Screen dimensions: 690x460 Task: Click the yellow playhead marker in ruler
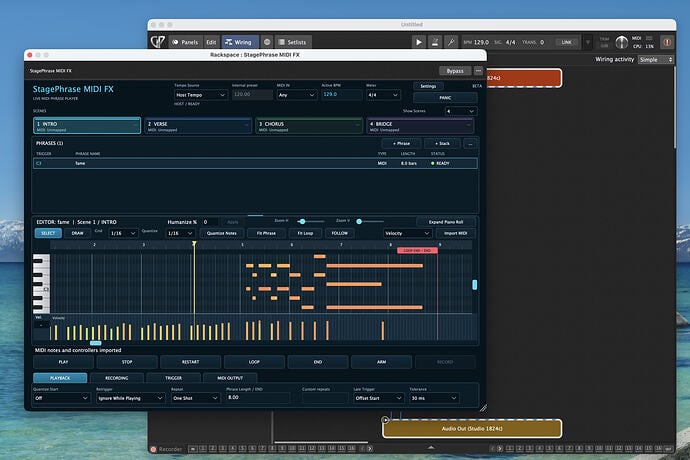point(194,243)
